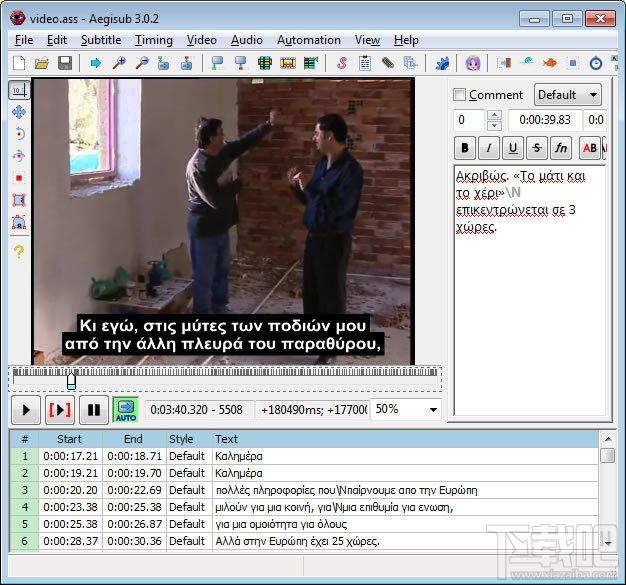This screenshot has height=585, width=626.
Task: Choose font face with fn button
Action: 561,148
